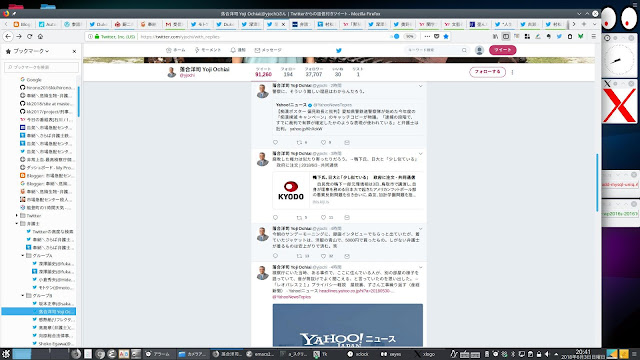640x360 pixels.
Task: Open the headlines.yahoo.co.jp link in レオパレス21 tweet
Action: click(356, 291)
